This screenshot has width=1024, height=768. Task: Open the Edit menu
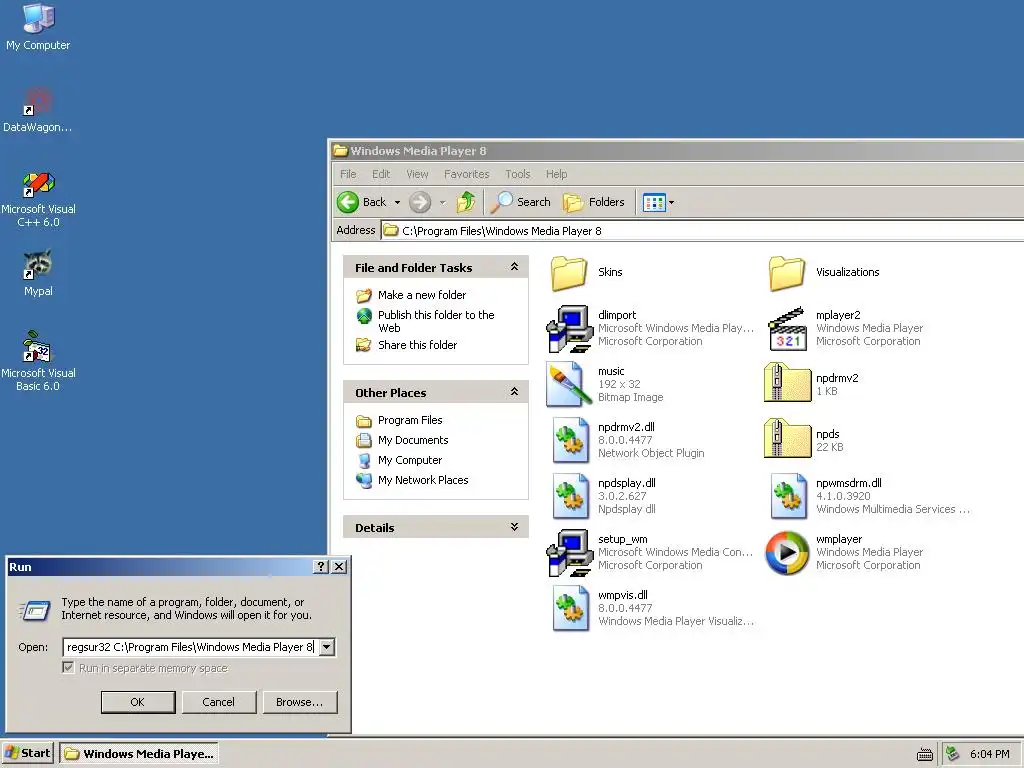click(x=381, y=174)
